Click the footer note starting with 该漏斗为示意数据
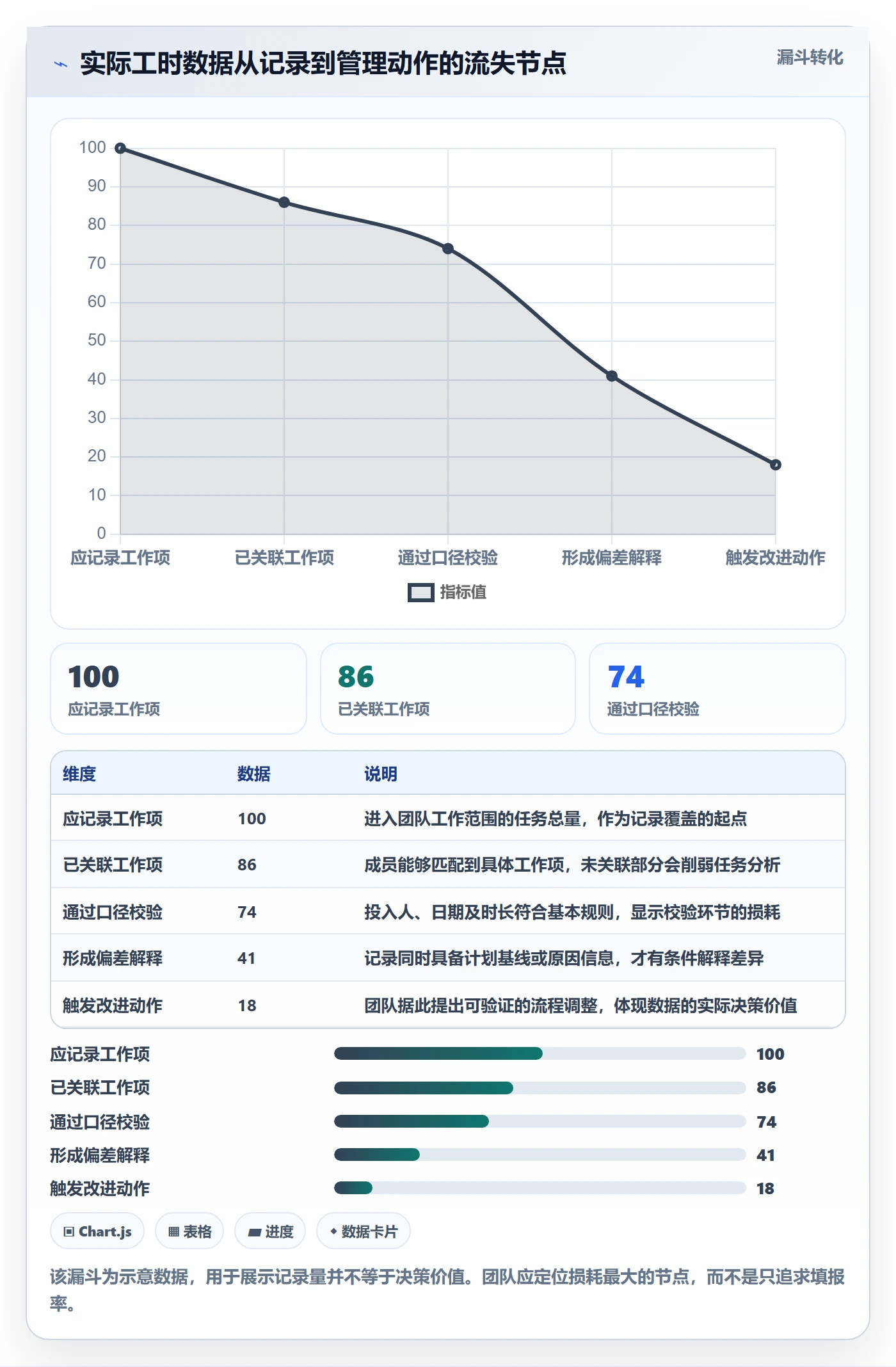Screen dimensions: 896x1367 [x=447, y=1290]
